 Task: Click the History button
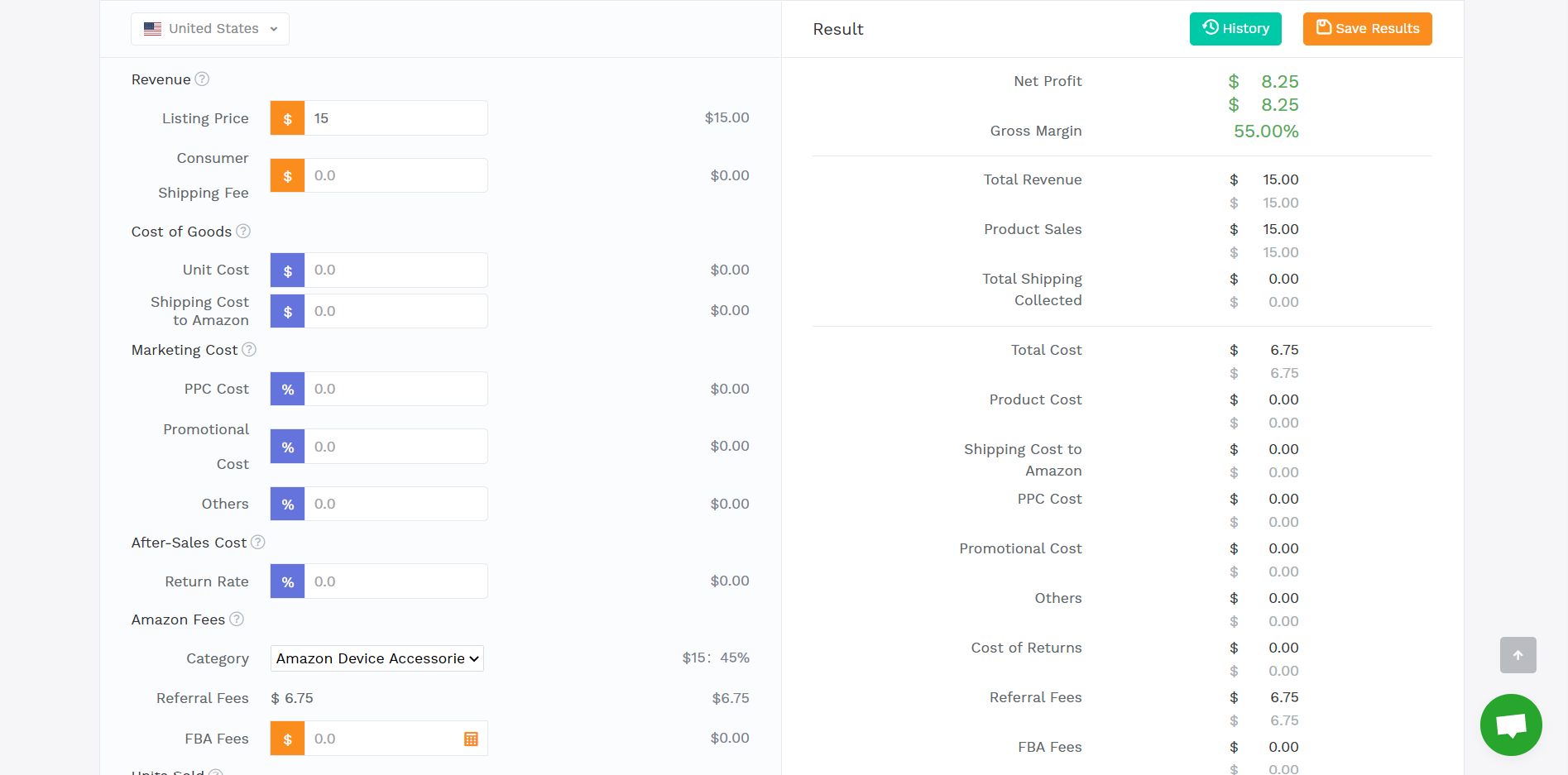click(x=1235, y=29)
